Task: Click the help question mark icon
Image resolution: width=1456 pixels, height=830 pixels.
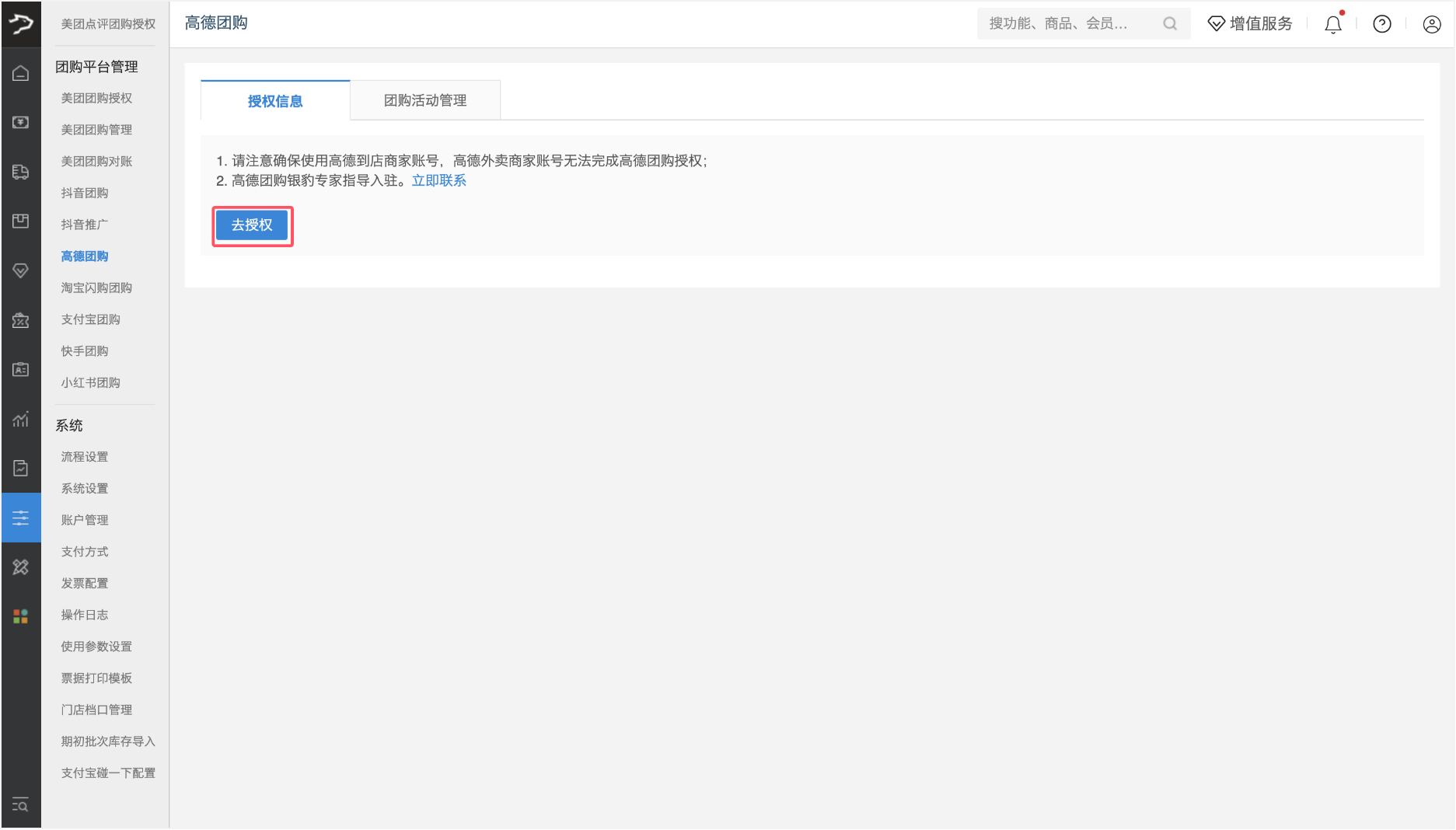Action: pyautogui.click(x=1382, y=24)
